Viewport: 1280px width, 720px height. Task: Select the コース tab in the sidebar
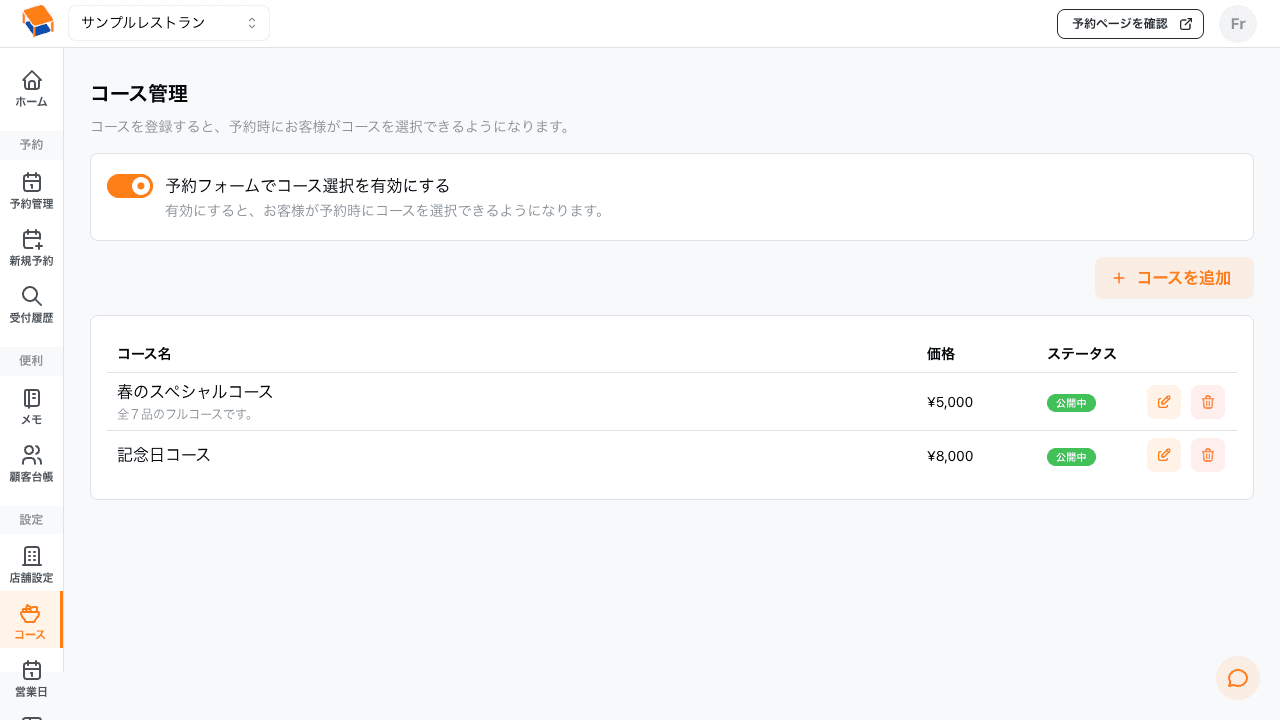[31, 620]
